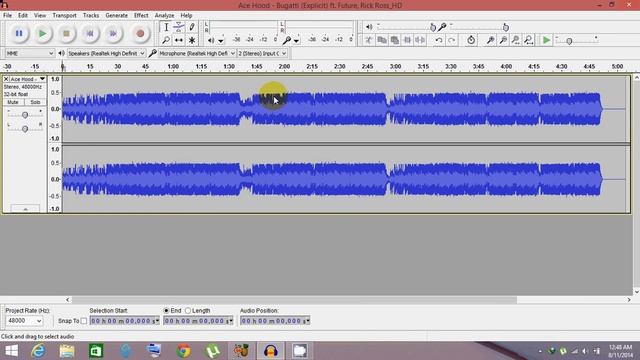Open the Effect menu
The height and width of the screenshot is (360, 640).
(x=141, y=16)
